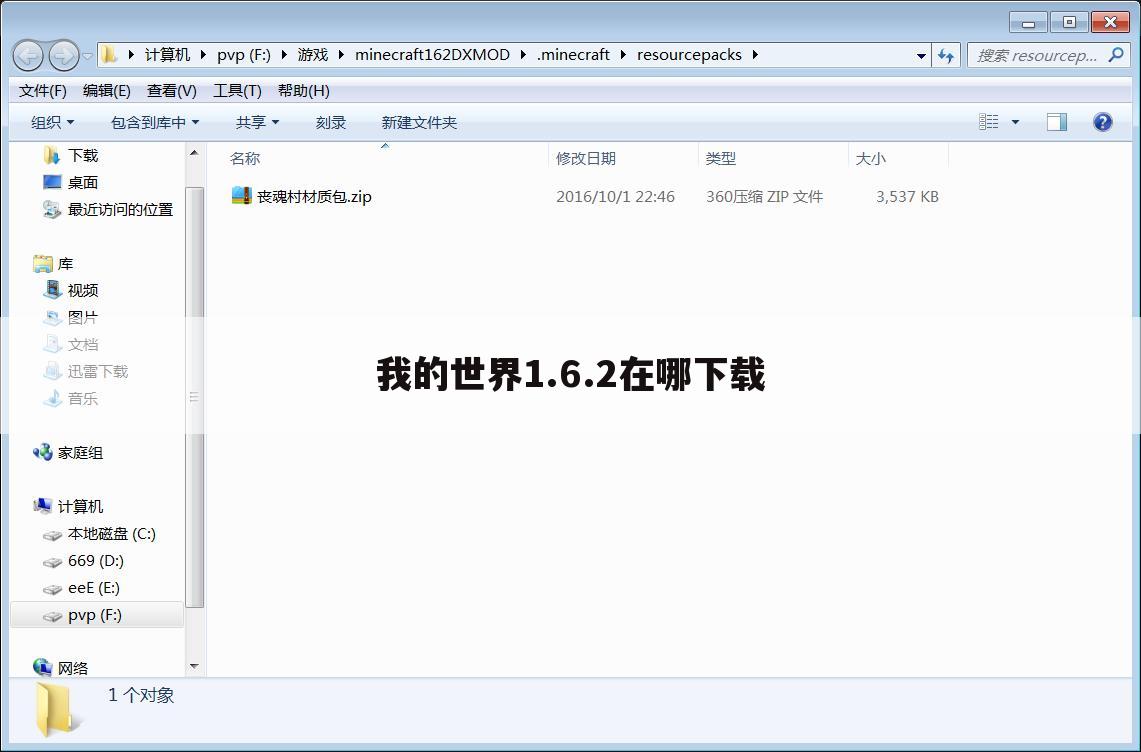Sort by the 类型 column header
Image resolution: width=1141 pixels, height=752 pixels.
pos(721,159)
